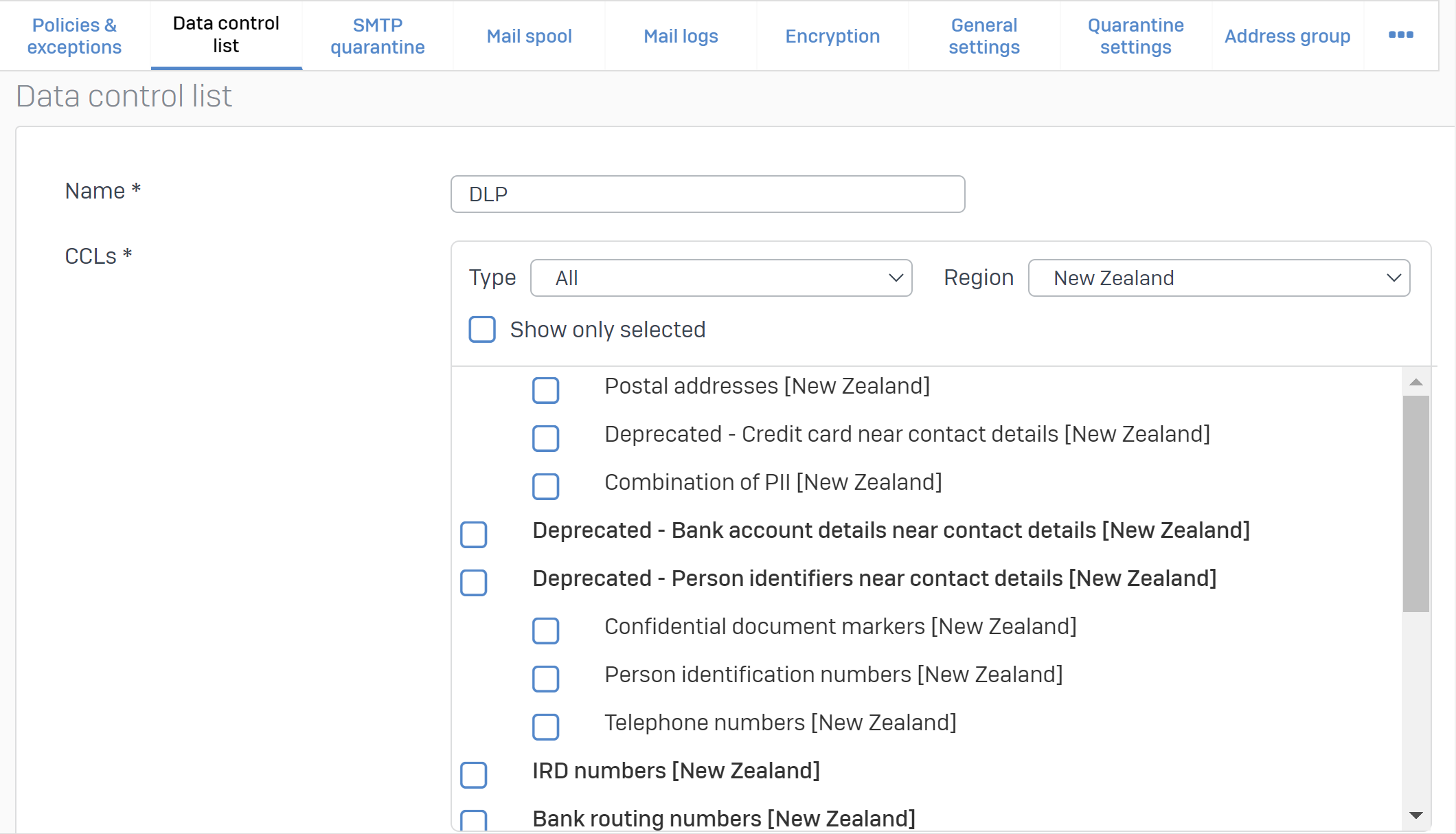Open General settings
Viewport: 1456px width, 834px height.
point(983,36)
